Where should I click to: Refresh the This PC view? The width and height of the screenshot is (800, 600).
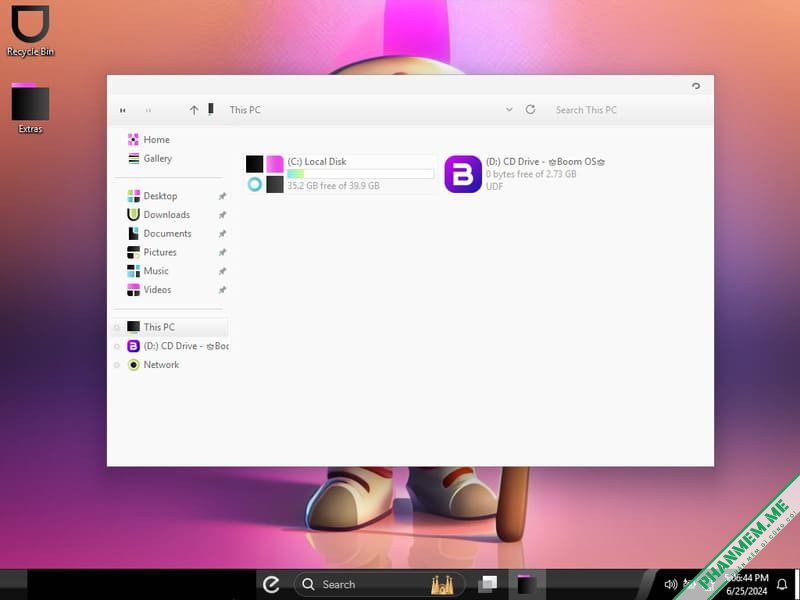(x=531, y=110)
